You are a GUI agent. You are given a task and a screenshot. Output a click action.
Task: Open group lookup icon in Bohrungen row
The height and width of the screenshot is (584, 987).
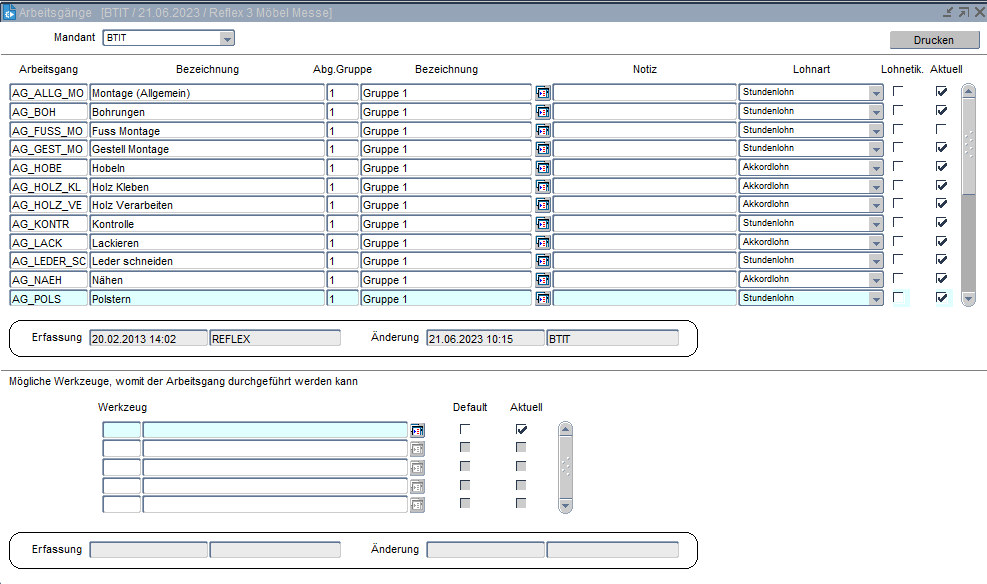542,112
